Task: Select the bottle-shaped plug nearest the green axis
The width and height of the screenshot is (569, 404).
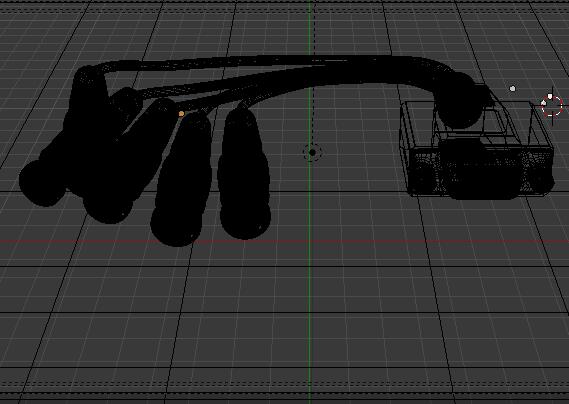Action: point(244,174)
